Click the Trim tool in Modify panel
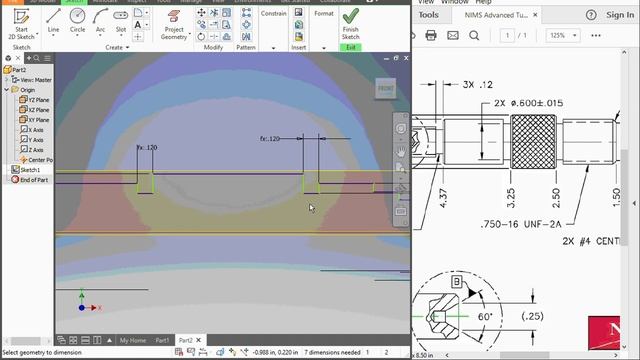 (x=214, y=13)
